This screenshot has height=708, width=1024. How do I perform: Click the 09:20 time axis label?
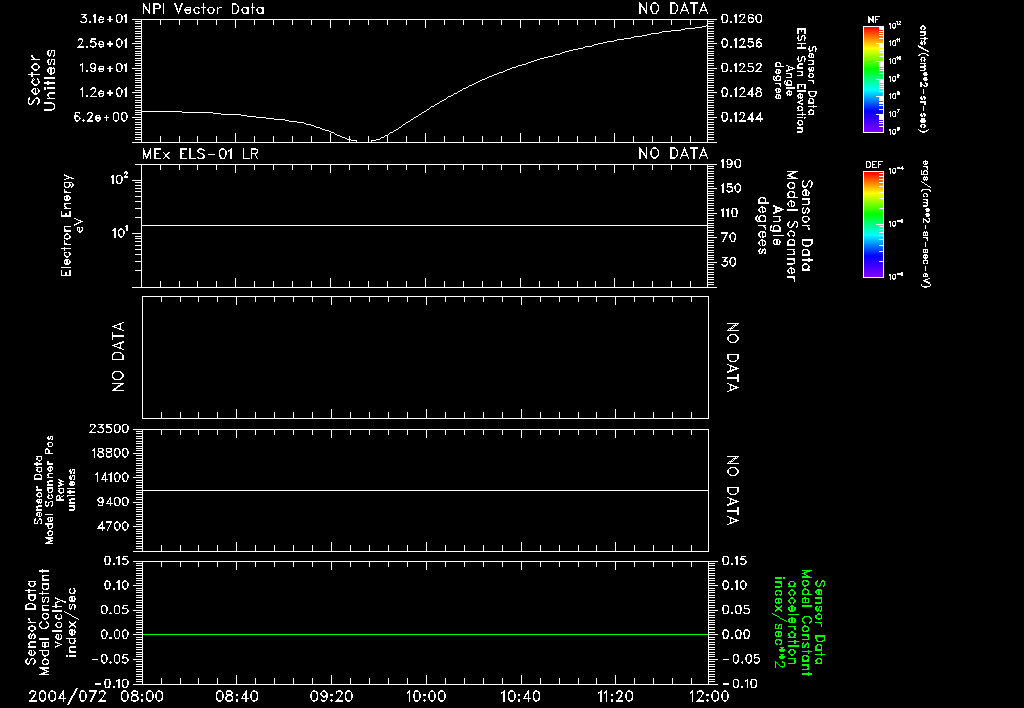coord(331,696)
